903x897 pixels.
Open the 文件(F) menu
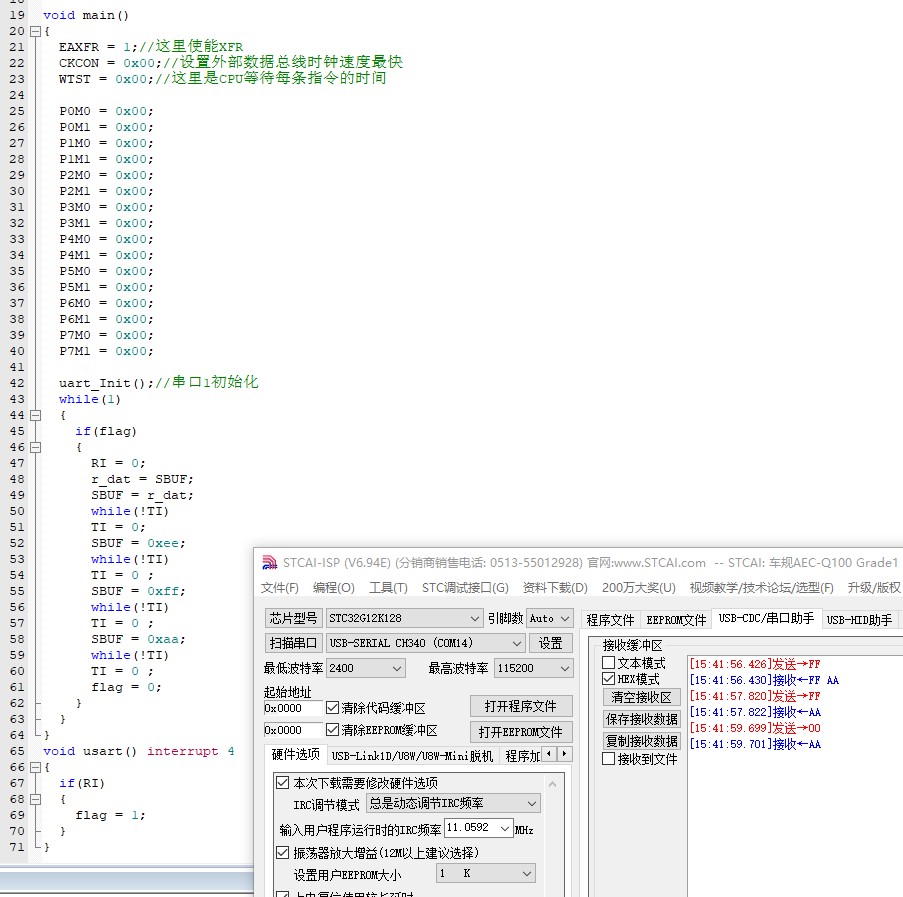[280, 587]
